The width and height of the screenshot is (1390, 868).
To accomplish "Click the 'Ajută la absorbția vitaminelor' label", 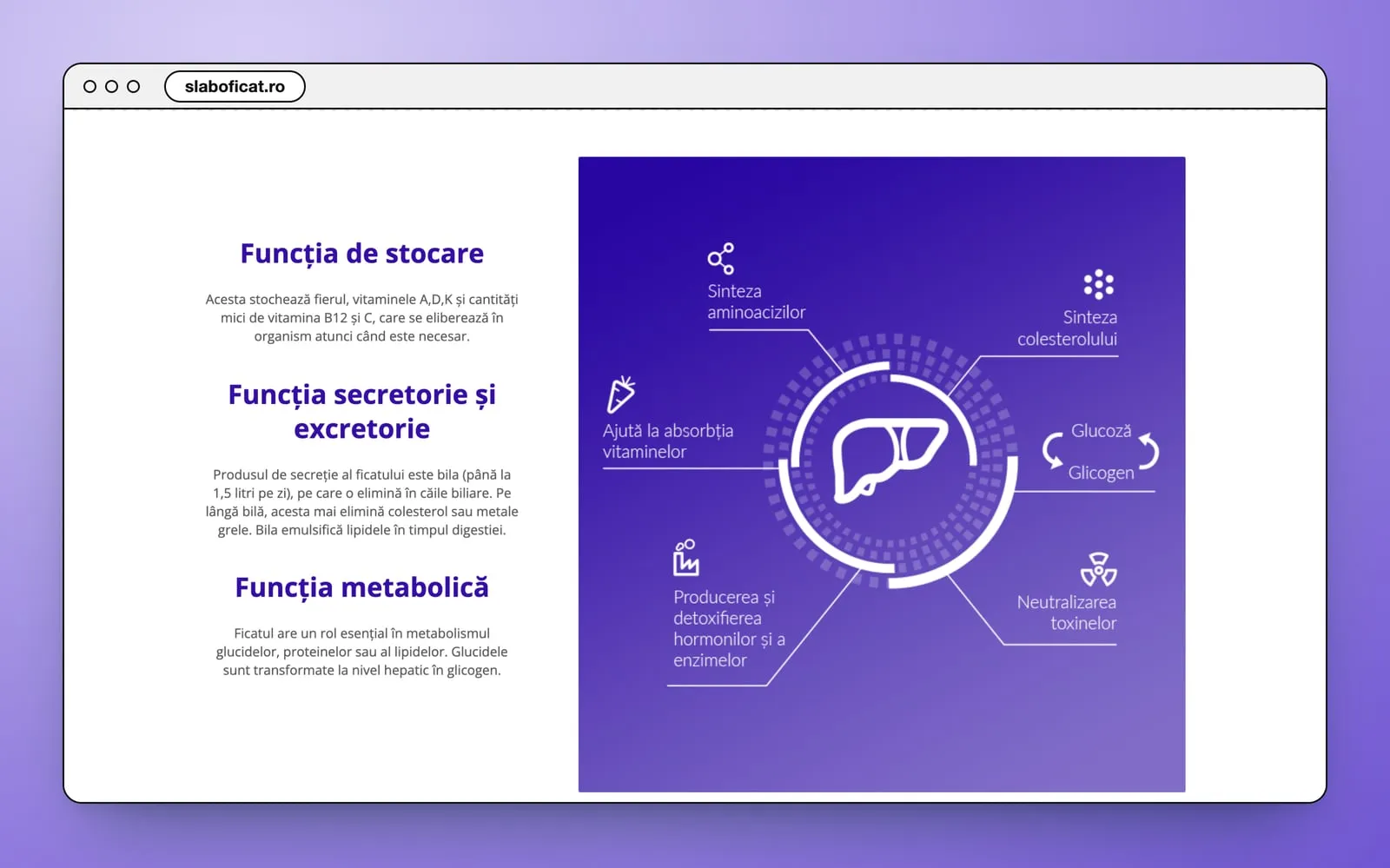I will pos(668,441).
